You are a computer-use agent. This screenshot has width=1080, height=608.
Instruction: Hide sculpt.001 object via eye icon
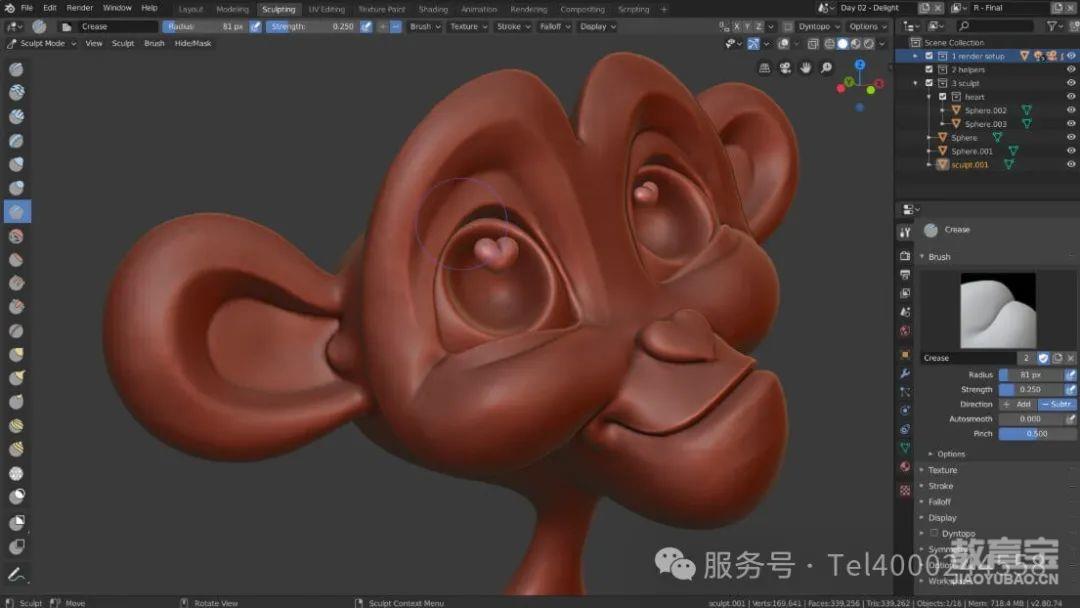[1071, 165]
